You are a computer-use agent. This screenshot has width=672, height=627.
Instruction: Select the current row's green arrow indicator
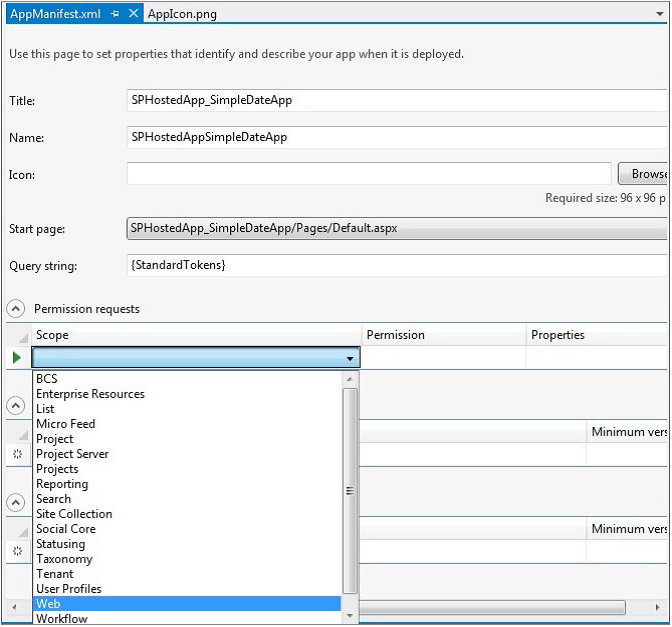click(17, 357)
